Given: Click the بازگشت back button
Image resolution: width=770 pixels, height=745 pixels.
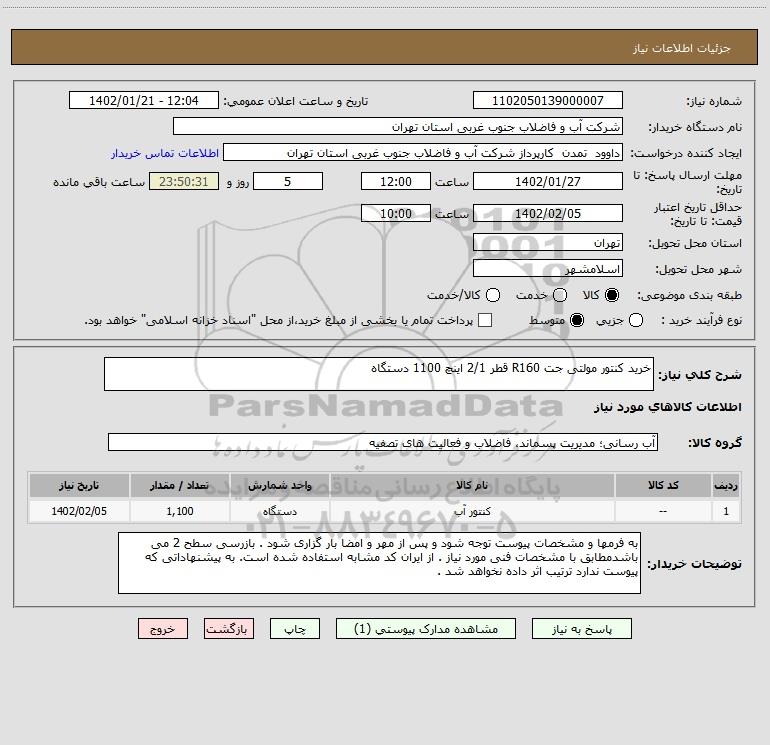Looking at the screenshot, I should point(229,629).
